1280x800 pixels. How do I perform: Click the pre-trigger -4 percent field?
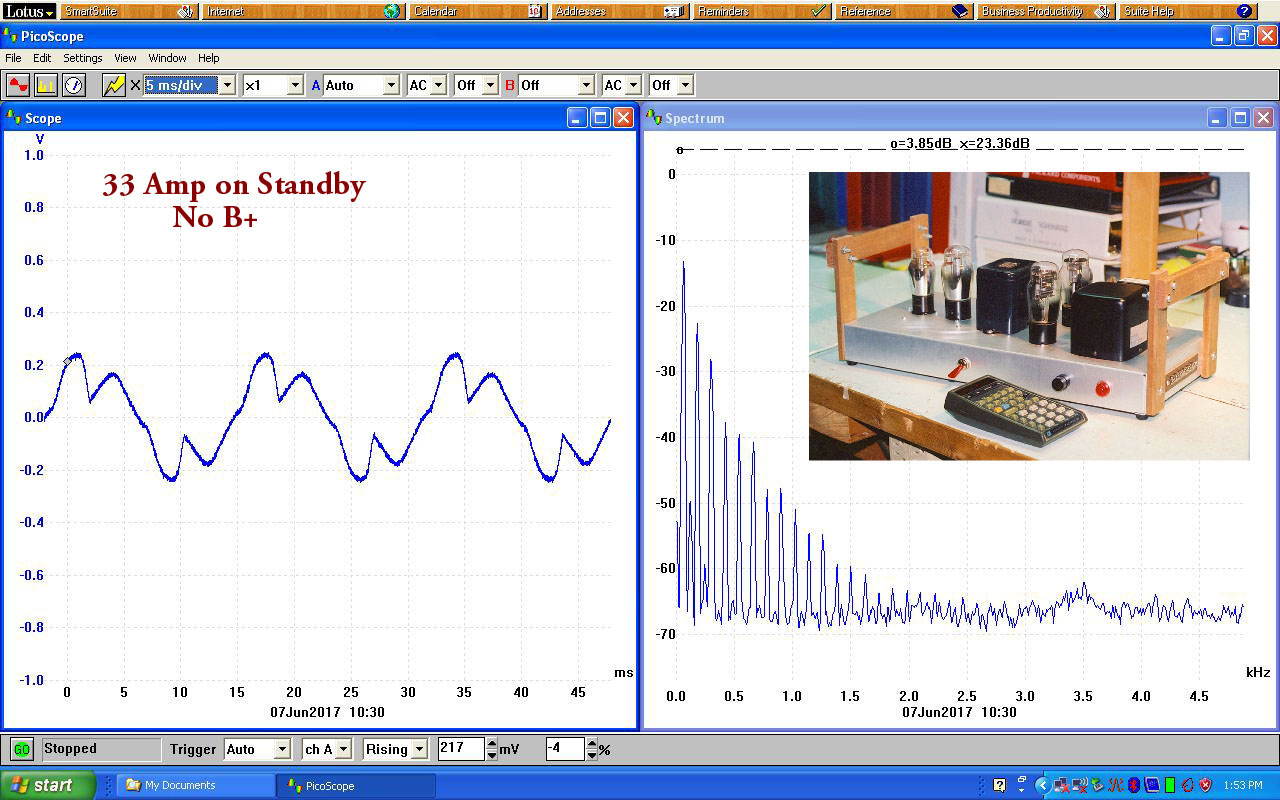click(565, 749)
